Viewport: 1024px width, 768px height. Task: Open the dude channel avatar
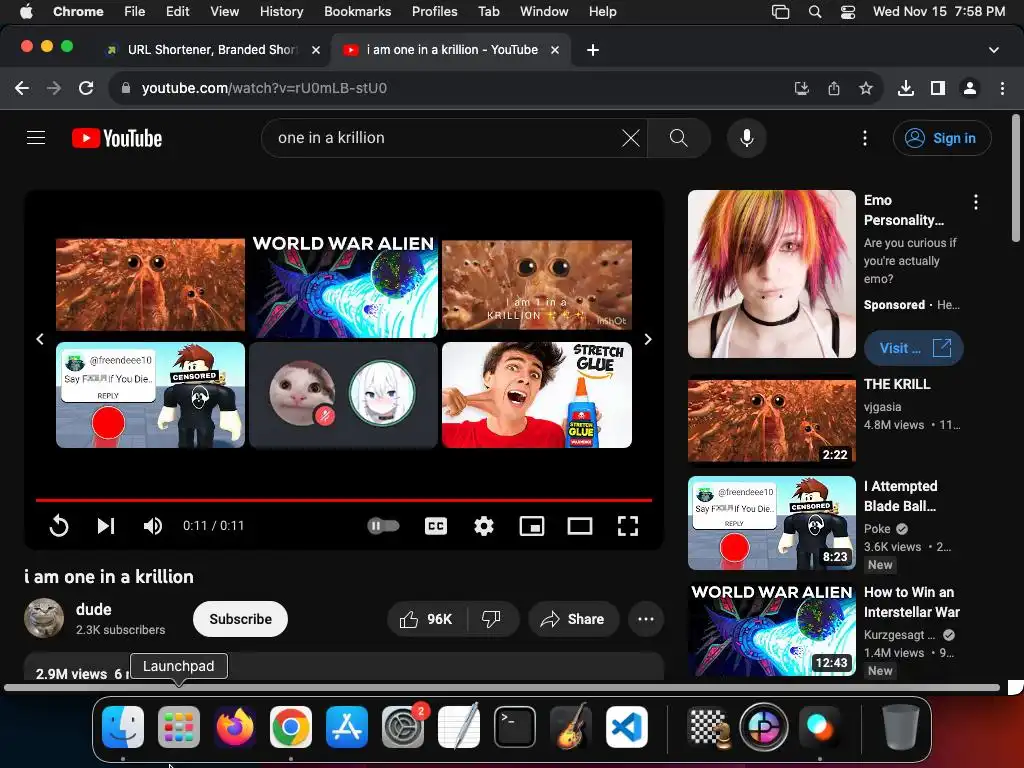[44, 618]
